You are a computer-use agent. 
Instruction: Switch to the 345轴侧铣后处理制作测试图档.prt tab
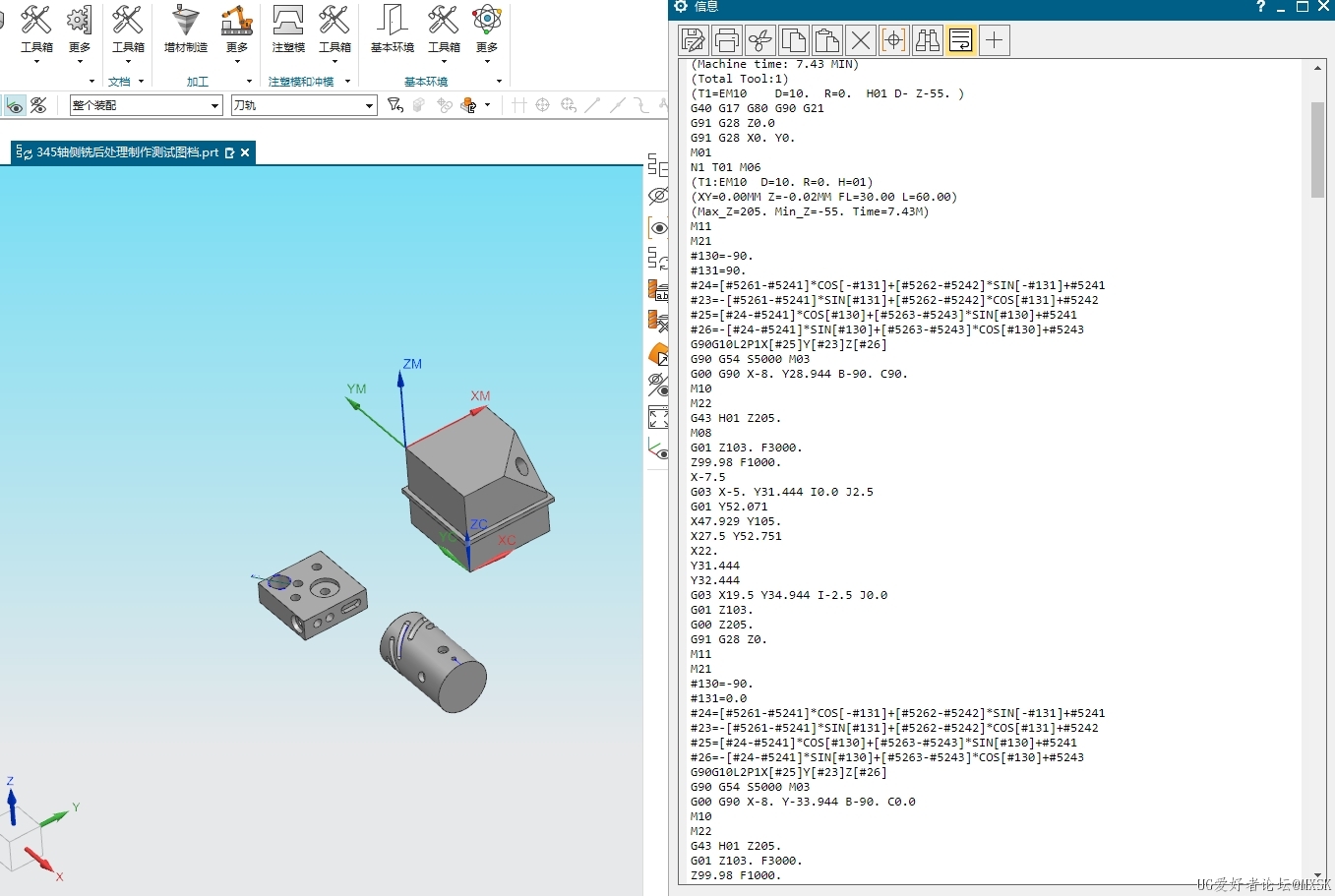pyautogui.click(x=127, y=152)
